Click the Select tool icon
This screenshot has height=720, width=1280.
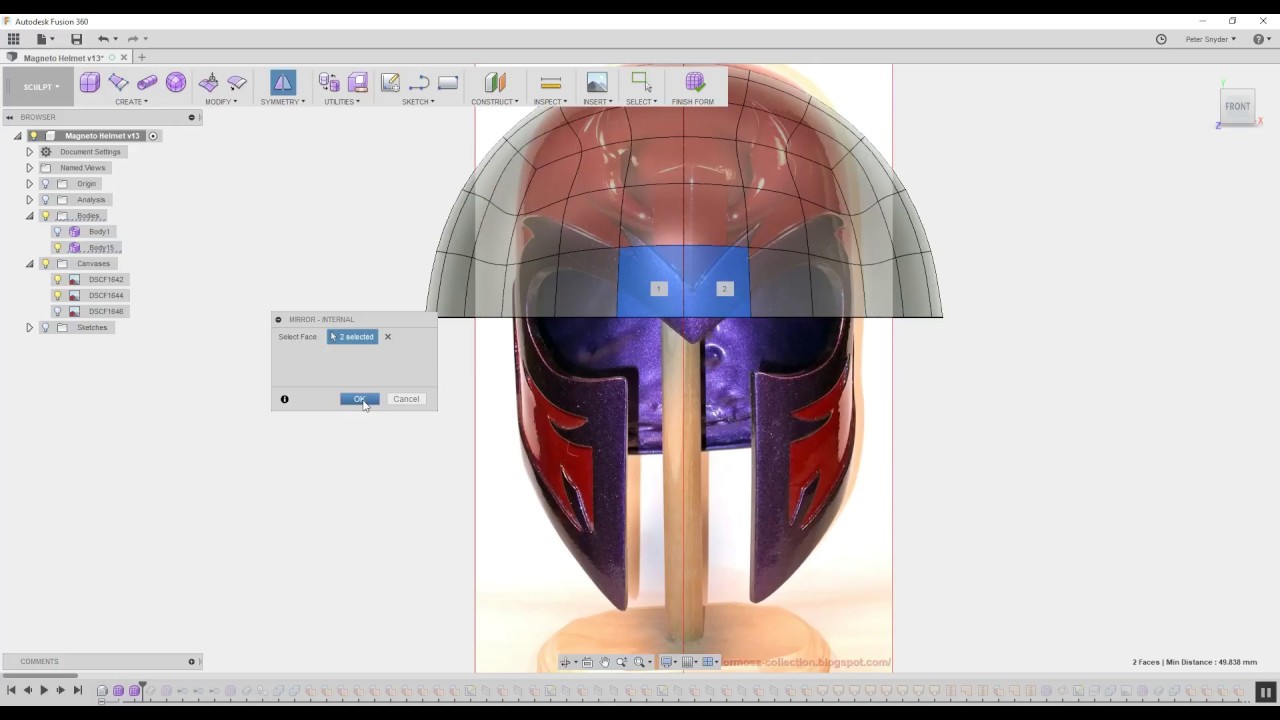(641, 83)
